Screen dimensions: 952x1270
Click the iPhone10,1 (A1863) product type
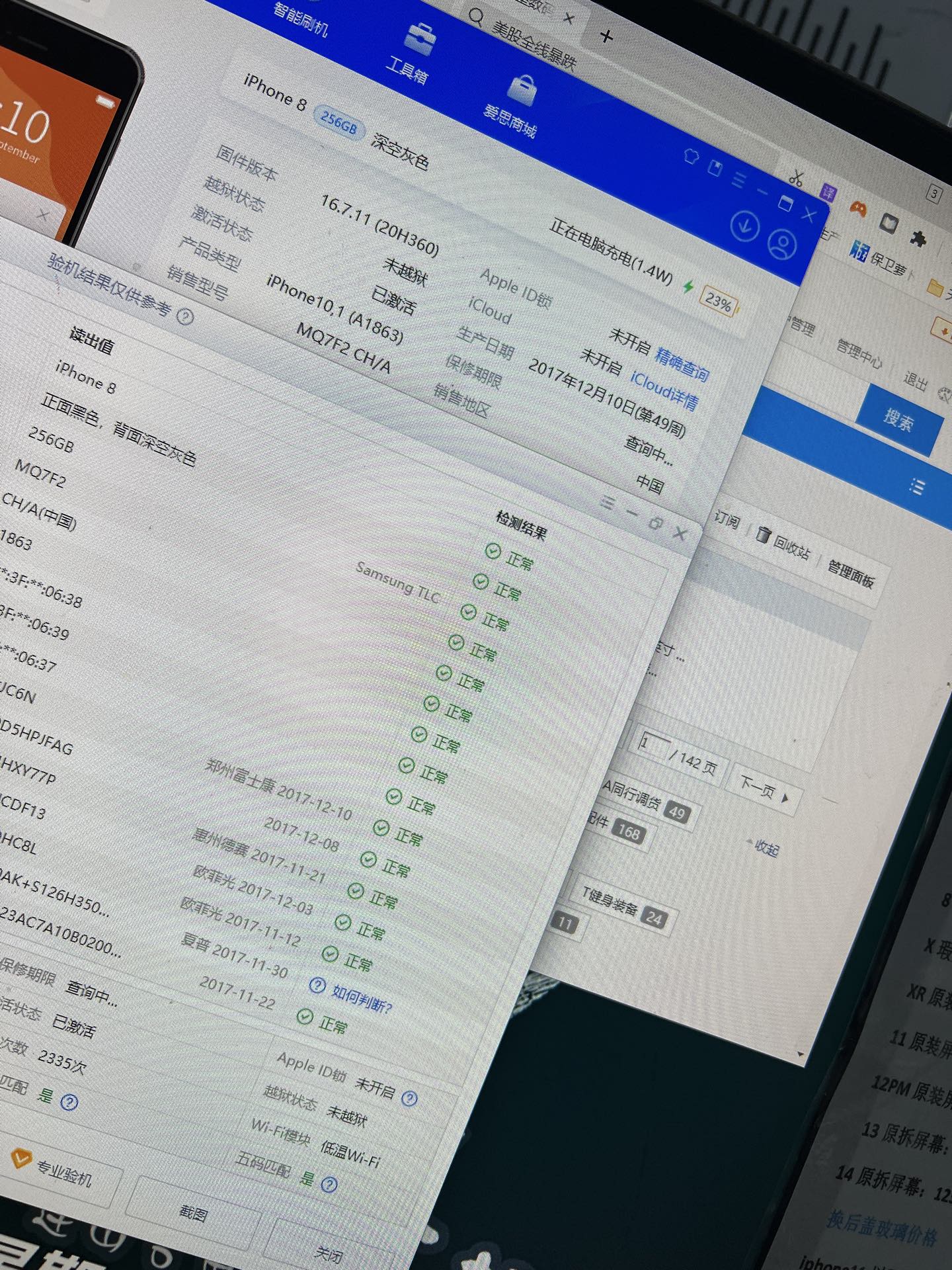(x=335, y=308)
